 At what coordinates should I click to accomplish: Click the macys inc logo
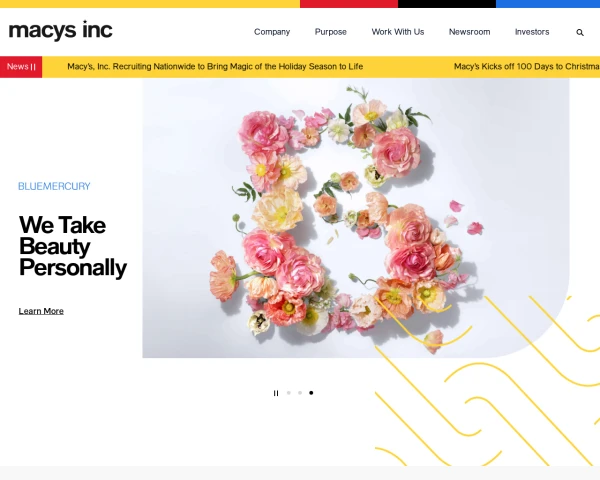click(60, 30)
